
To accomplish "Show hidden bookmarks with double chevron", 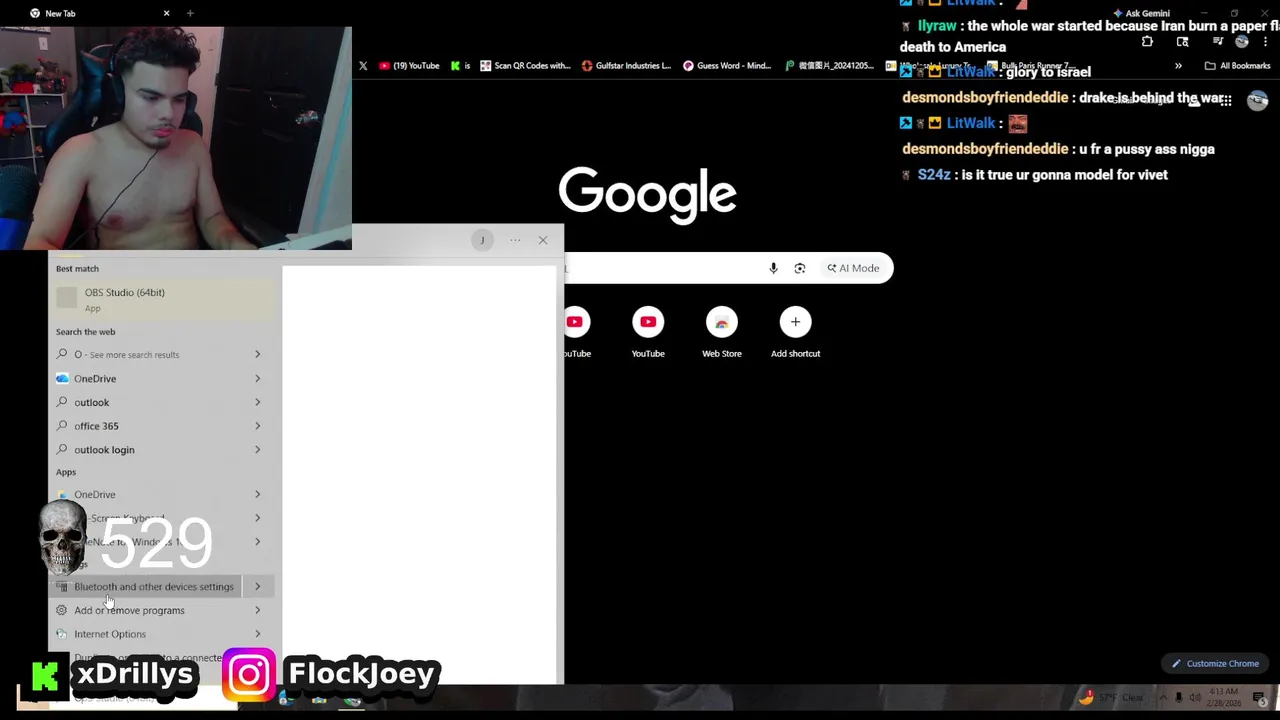I will [1178, 66].
